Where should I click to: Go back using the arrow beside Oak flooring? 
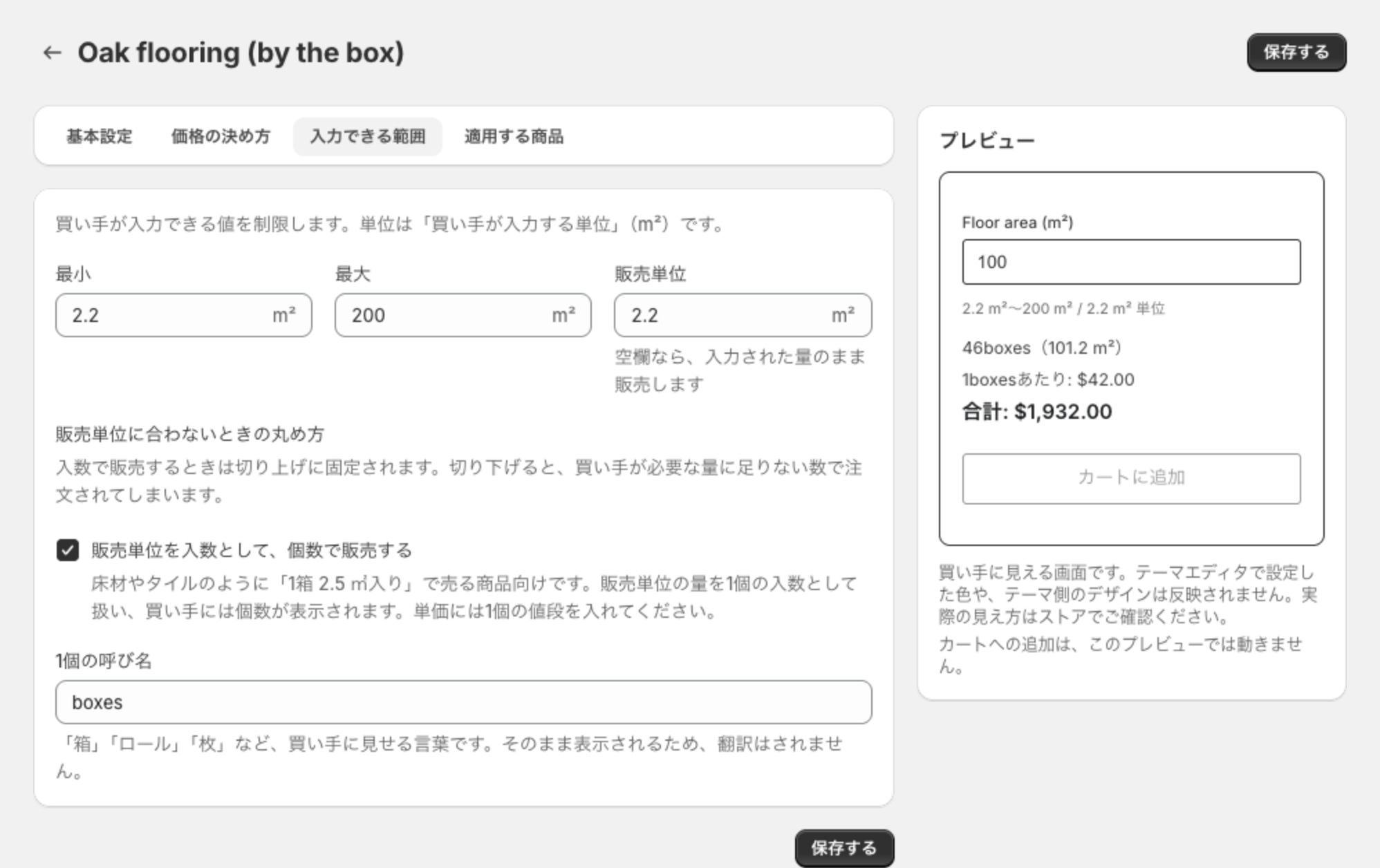(52, 53)
